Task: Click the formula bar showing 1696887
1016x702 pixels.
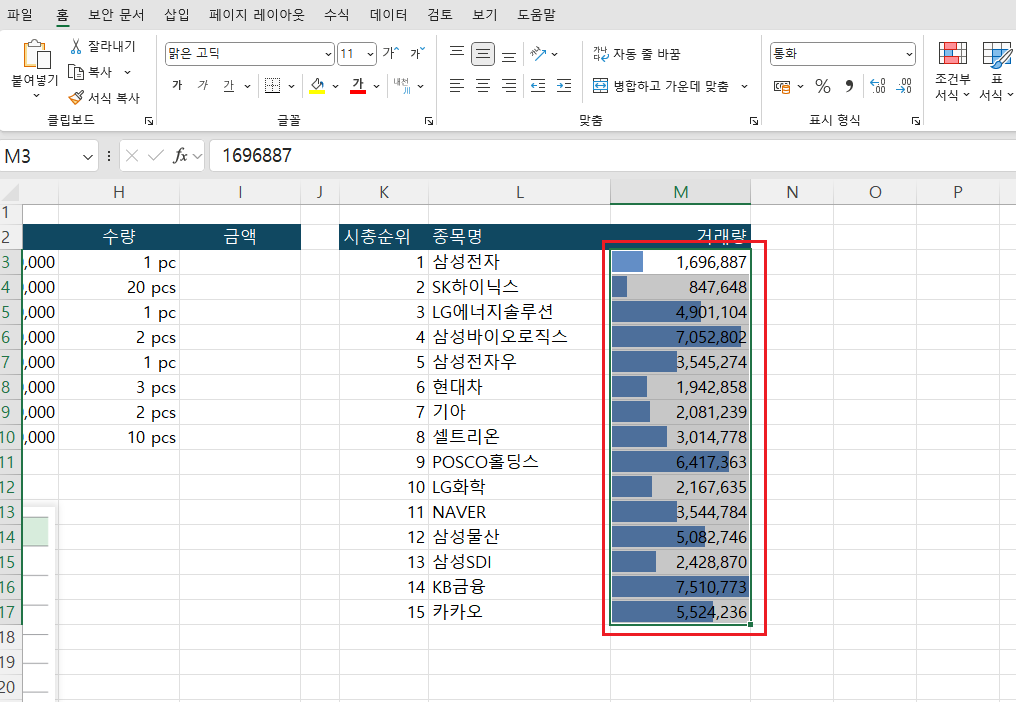Action: [612, 156]
